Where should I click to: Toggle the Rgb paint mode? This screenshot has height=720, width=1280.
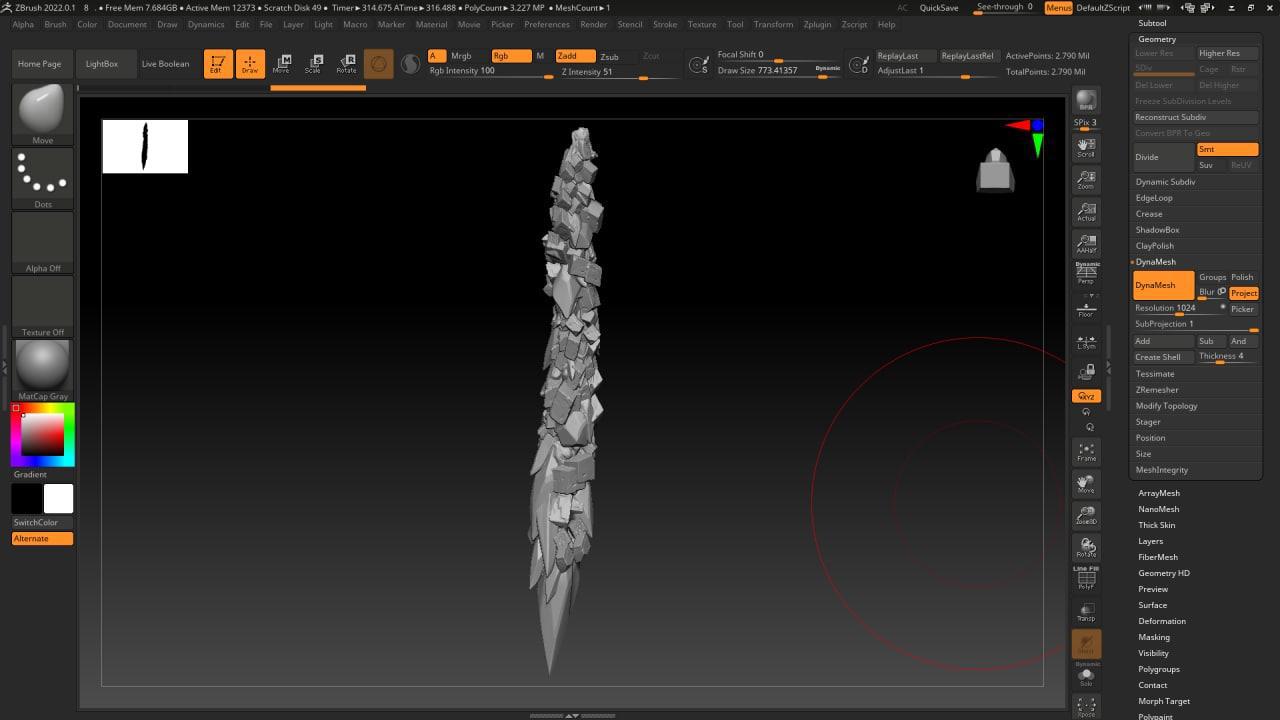point(510,56)
